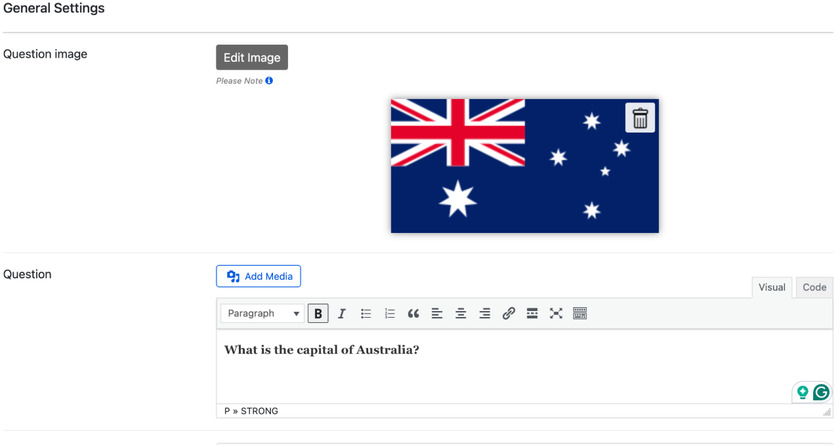Delete the flag image with trash icon

coord(640,118)
